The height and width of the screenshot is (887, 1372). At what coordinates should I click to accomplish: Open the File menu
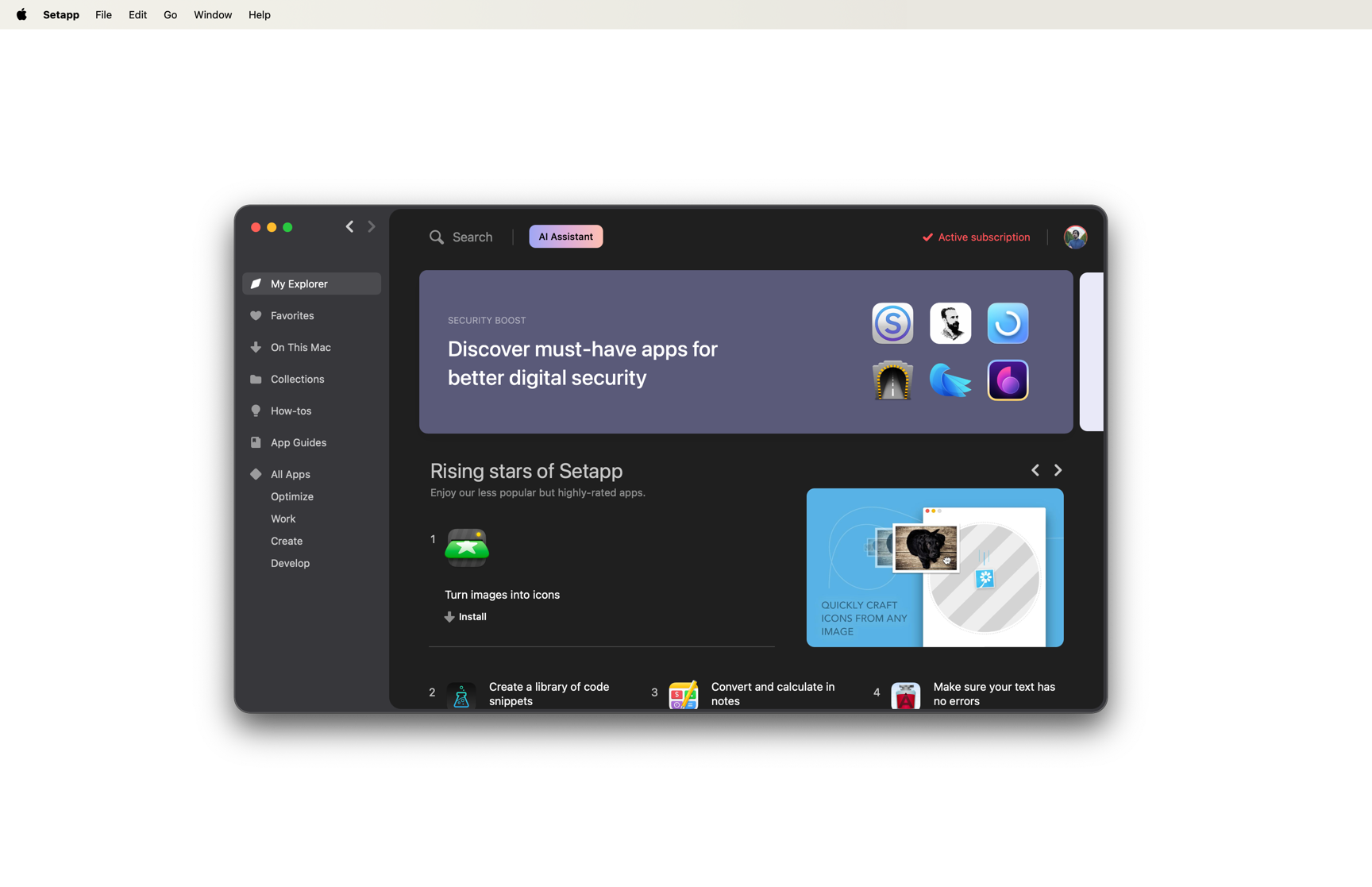pyautogui.click(x=103, y=14)
